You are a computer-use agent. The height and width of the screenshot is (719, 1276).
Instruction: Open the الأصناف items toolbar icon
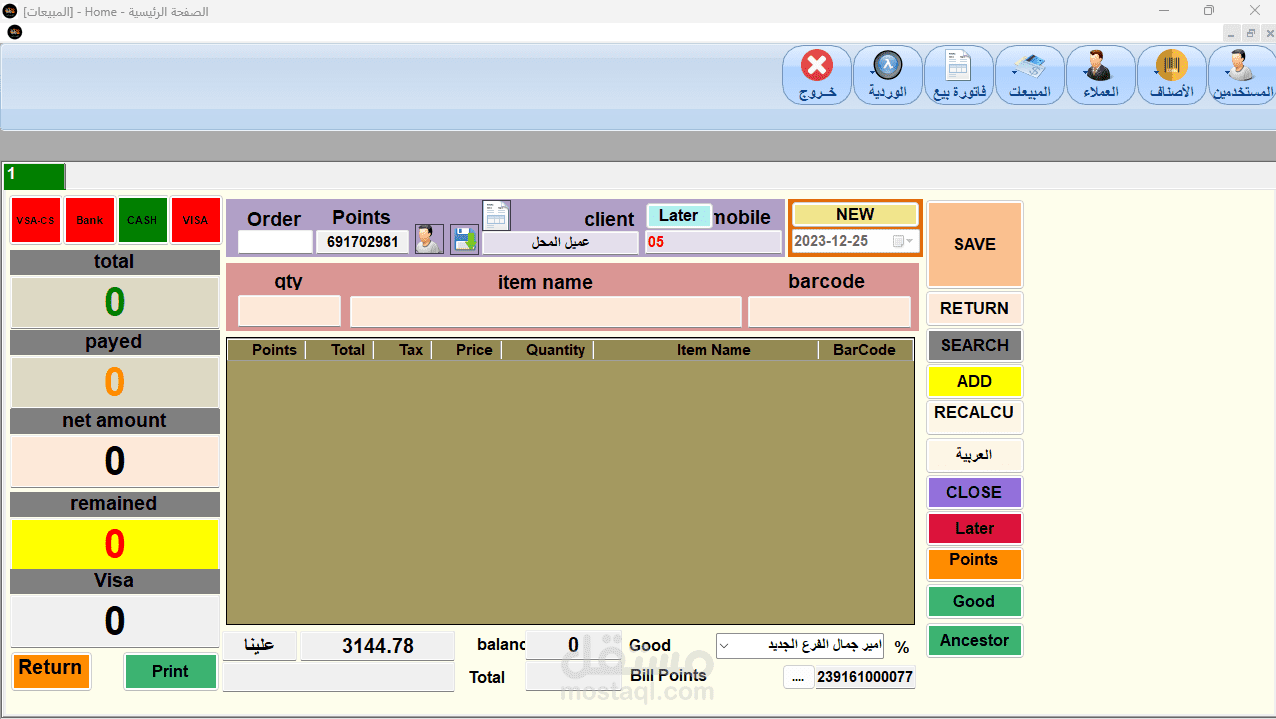coord(1171,75)
